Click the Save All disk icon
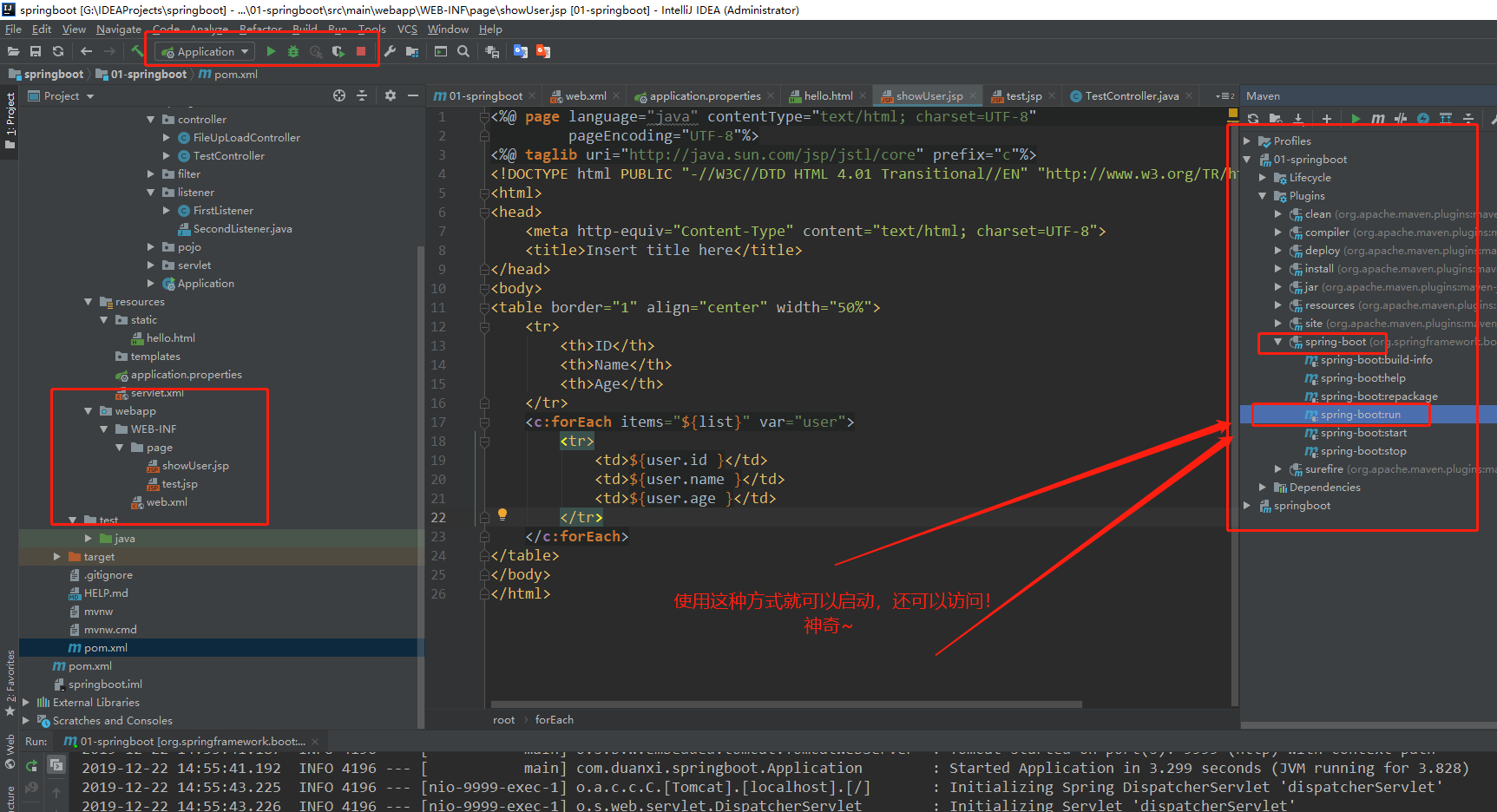This screenshot has width=1497, height=812. tap(36, 52)
